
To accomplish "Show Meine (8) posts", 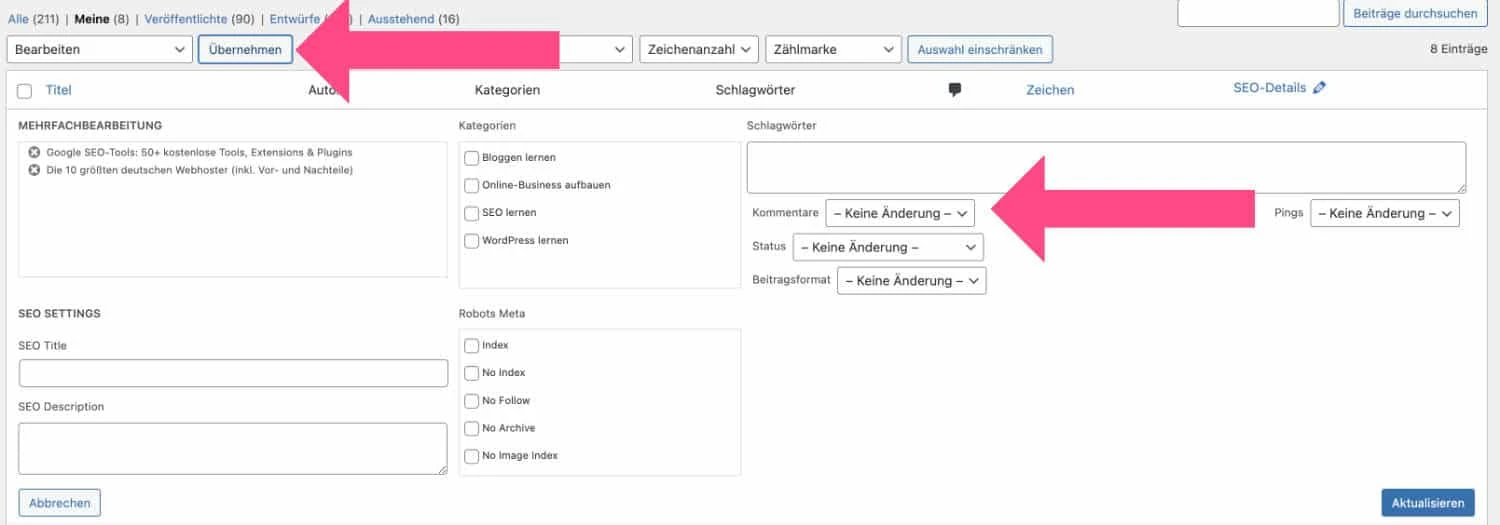I will pyautogui.click(x=100, y=19).
